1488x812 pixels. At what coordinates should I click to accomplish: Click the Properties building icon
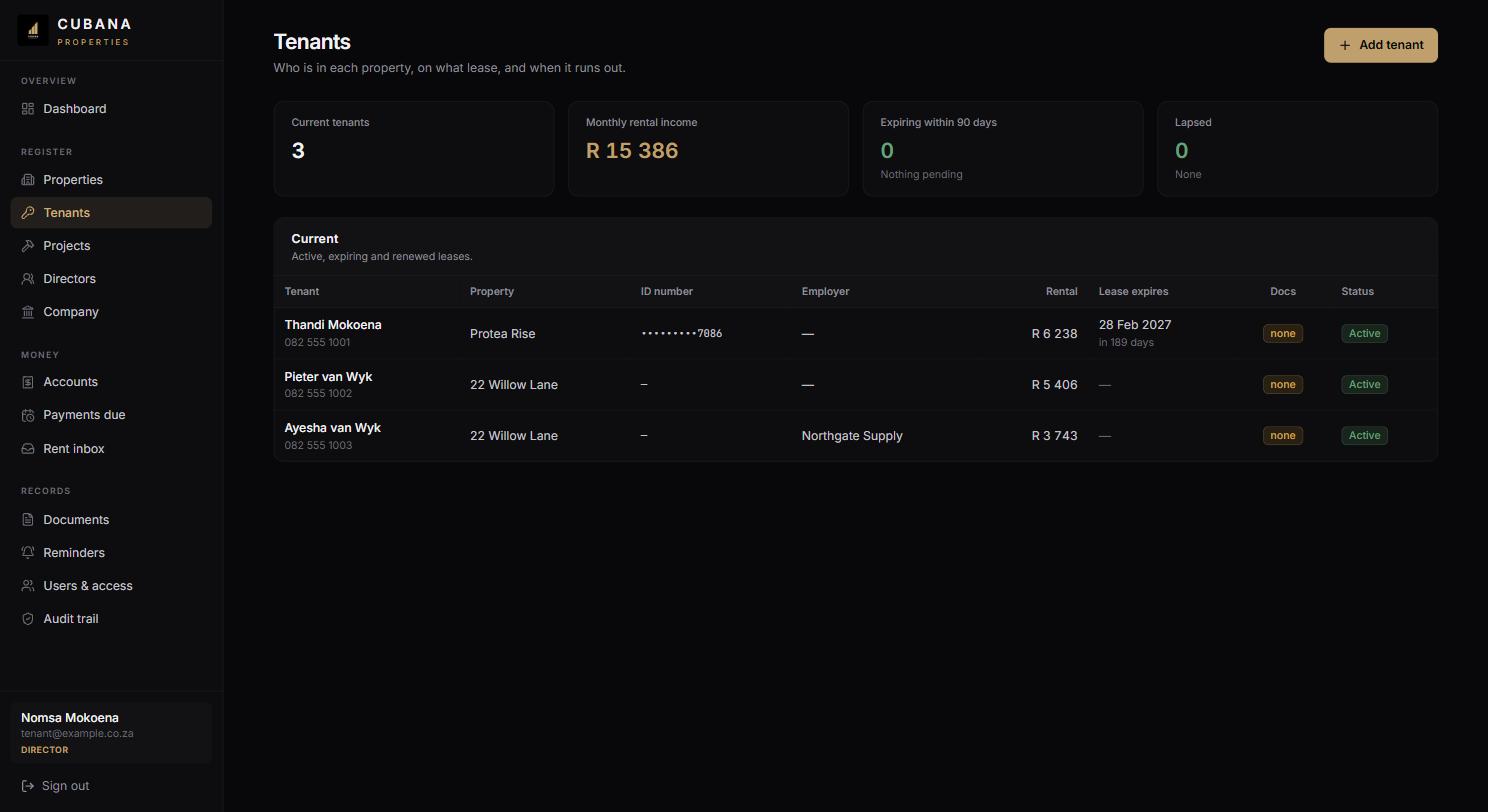[x=28, y=180]
